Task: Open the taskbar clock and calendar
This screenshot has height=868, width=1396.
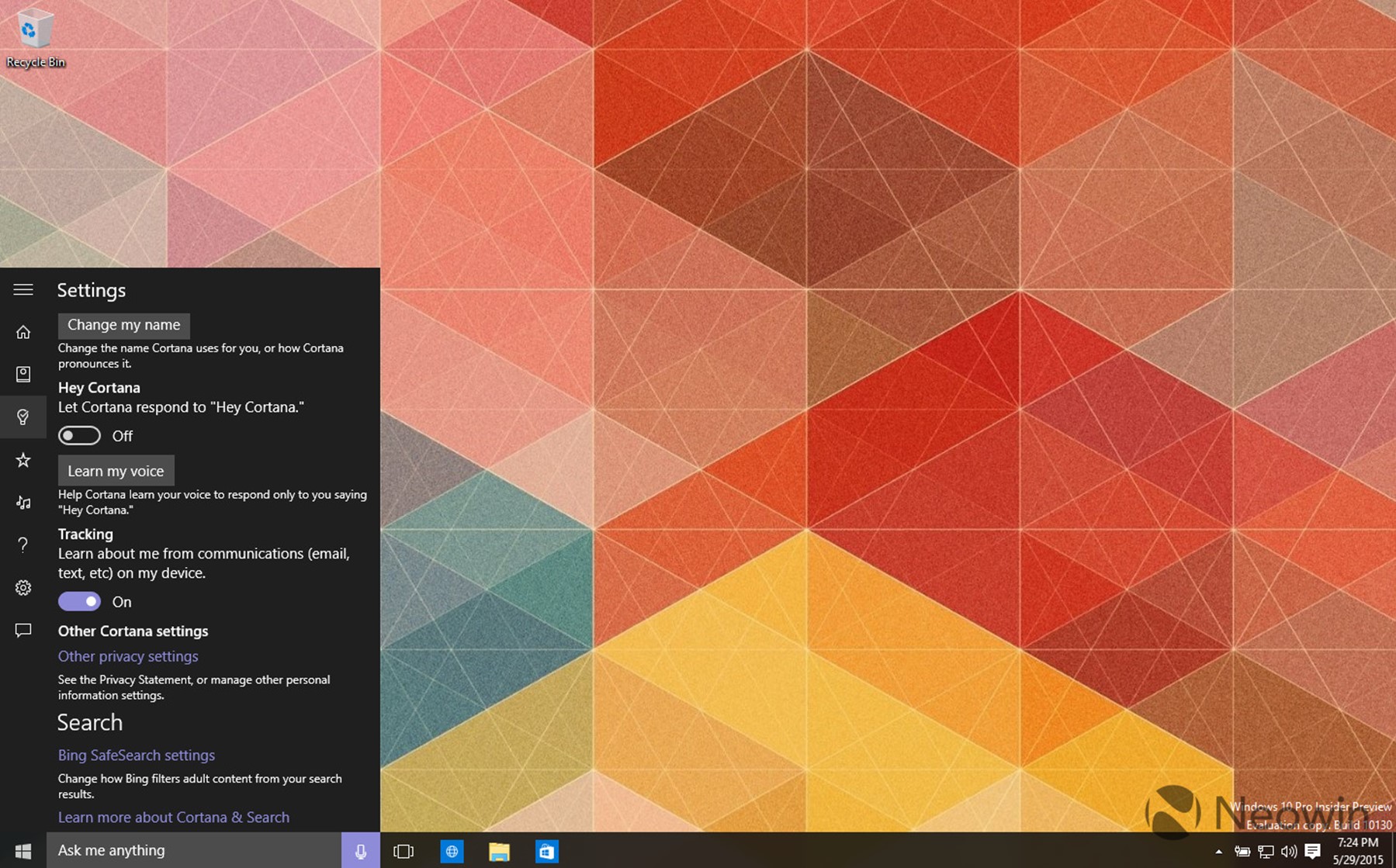Action: [1358, 851]
